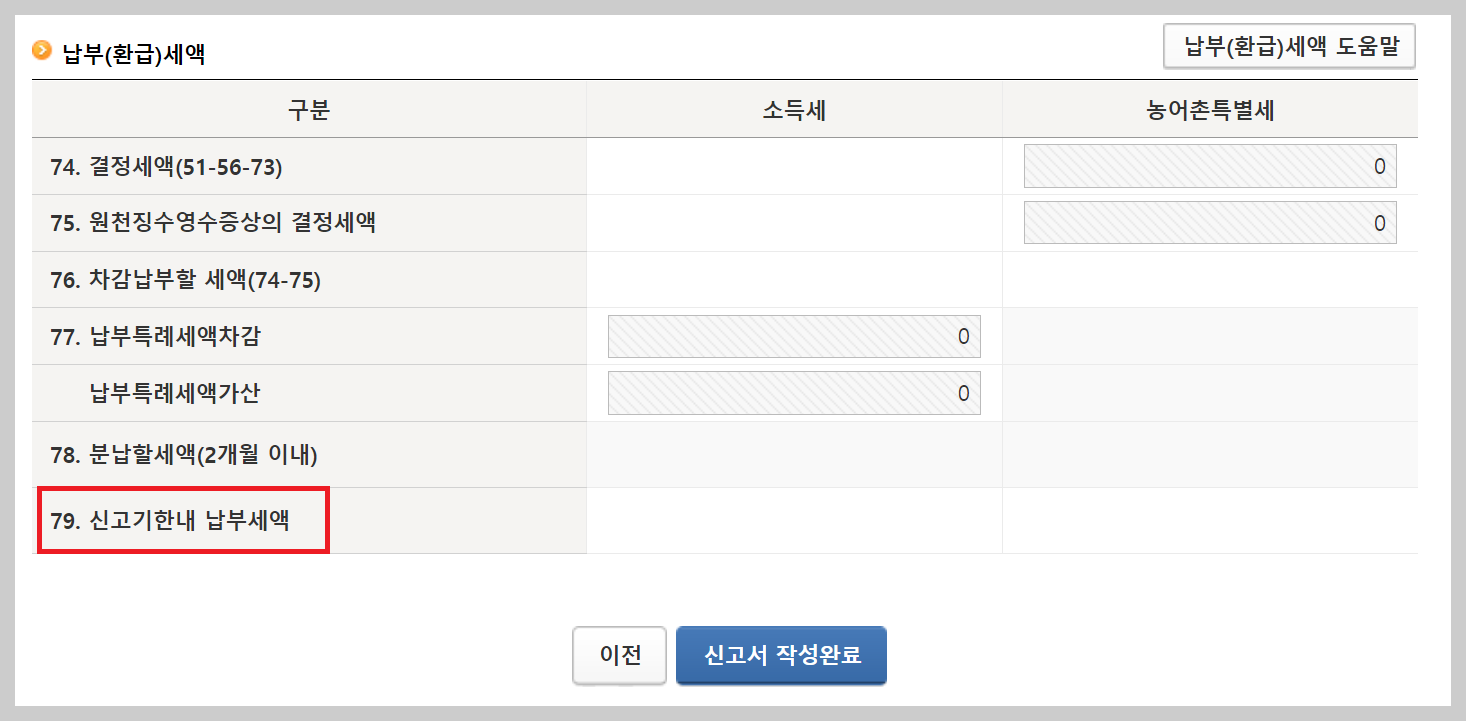Screen dimensions: 1466x721
Task: Click the empty 소득세 cell for row 74
Action: point(794,166)
